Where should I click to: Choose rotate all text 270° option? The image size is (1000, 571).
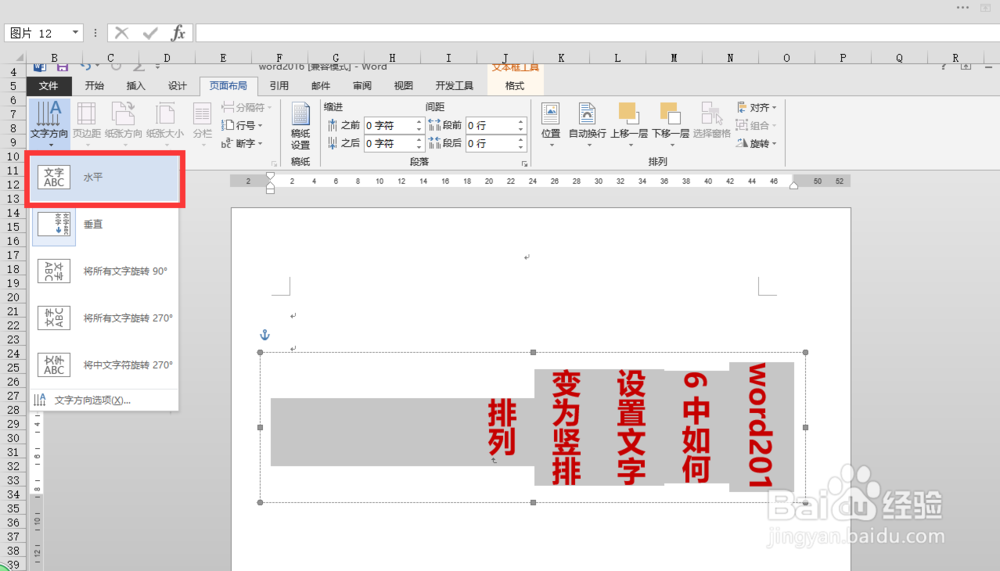105,318
